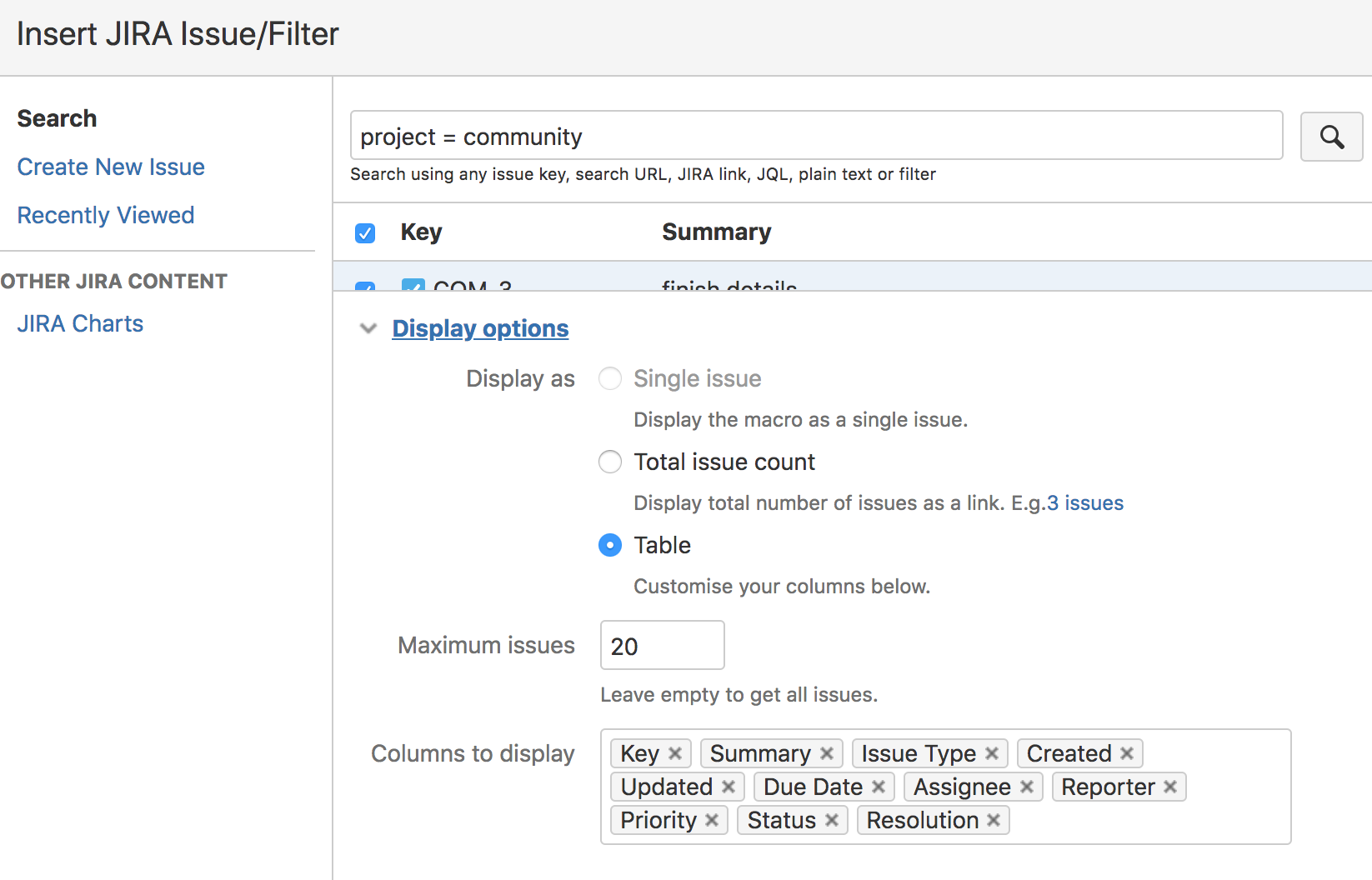The image size is (1372, 880).
Task: Remove the Due Date column tag
Action: click(878, 786)
